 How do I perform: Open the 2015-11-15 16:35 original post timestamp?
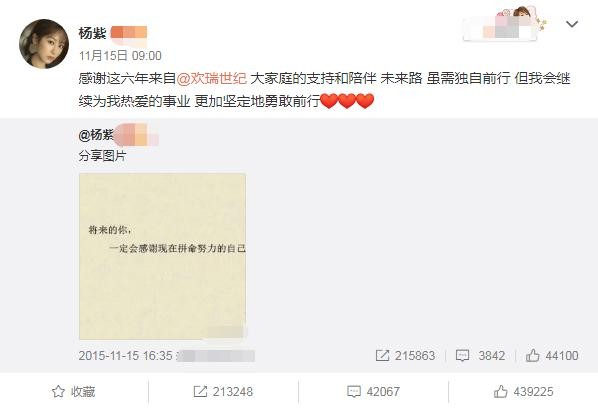click(x=125, y=356)
